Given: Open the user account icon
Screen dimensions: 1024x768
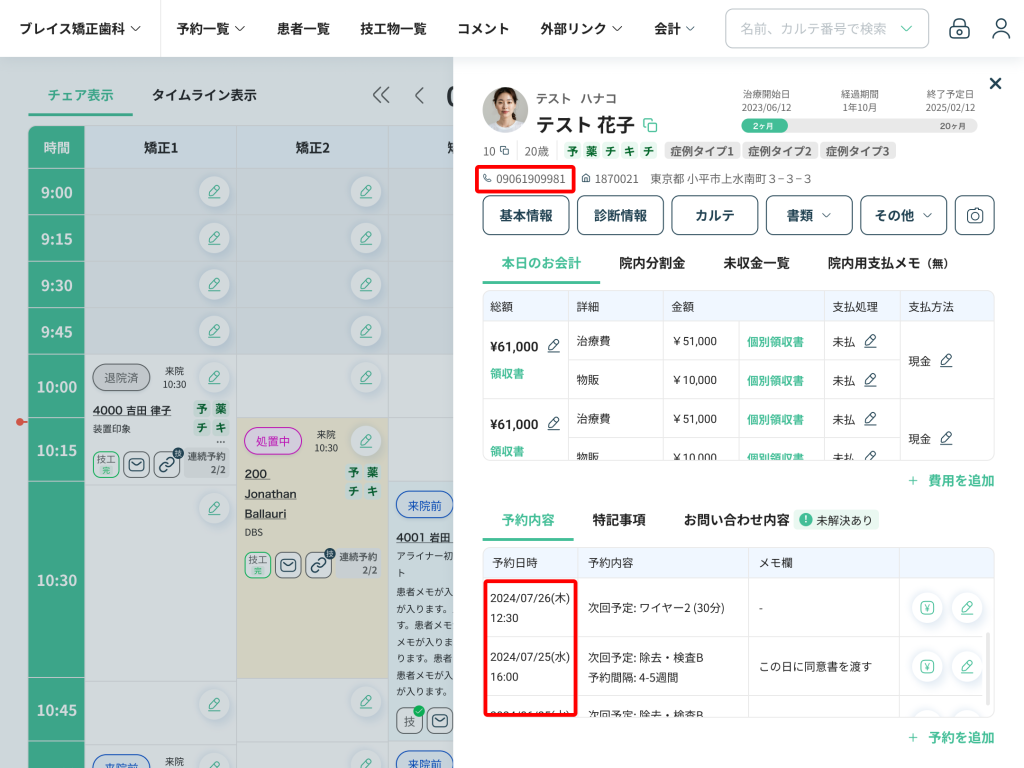Looking at the screenshot, I should click(x=1001, y=29).
